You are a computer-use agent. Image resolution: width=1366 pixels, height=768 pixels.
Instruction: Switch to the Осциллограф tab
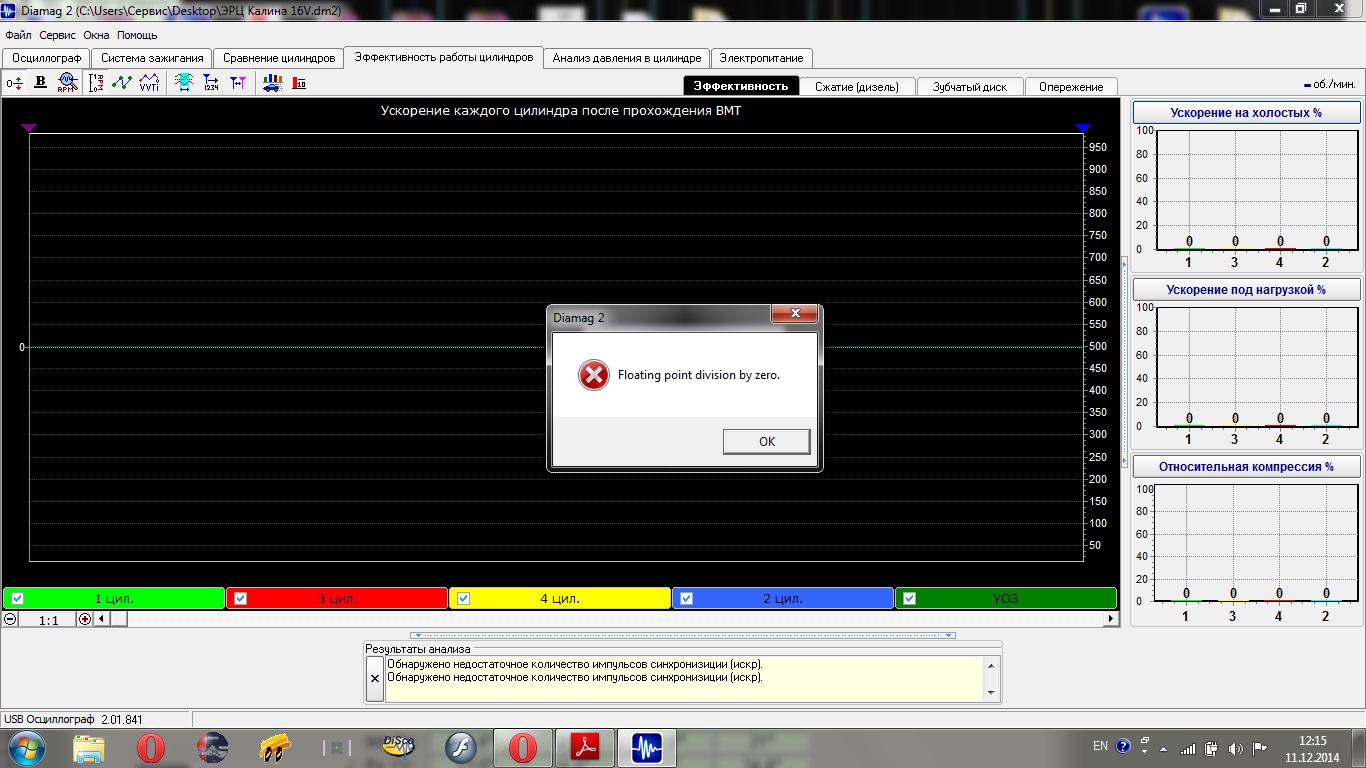pos(46,58)
